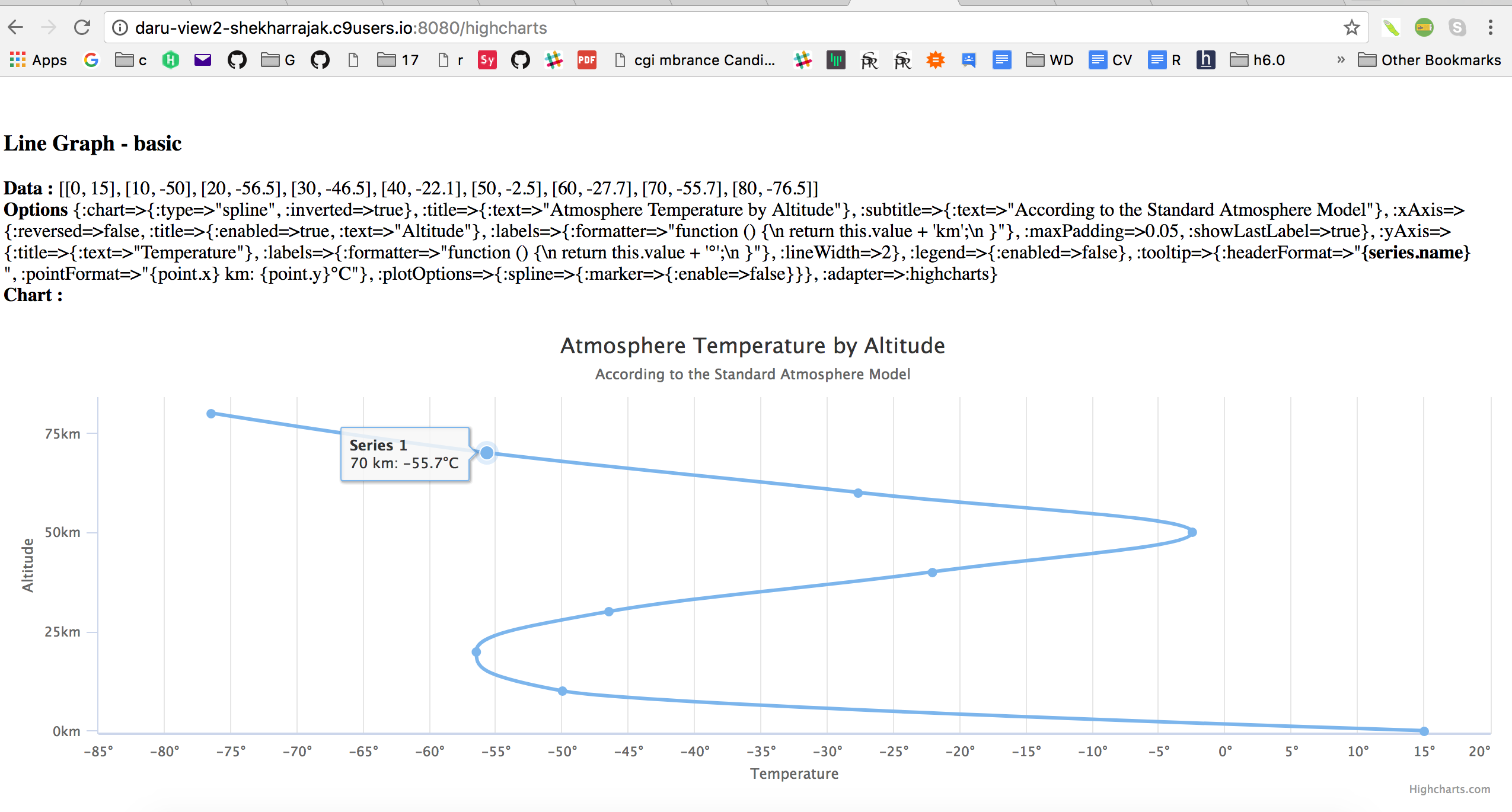Open Chrome's three-dot menu
Viewport: 1512px width, 812px height.
click(x=1490, y=27)
